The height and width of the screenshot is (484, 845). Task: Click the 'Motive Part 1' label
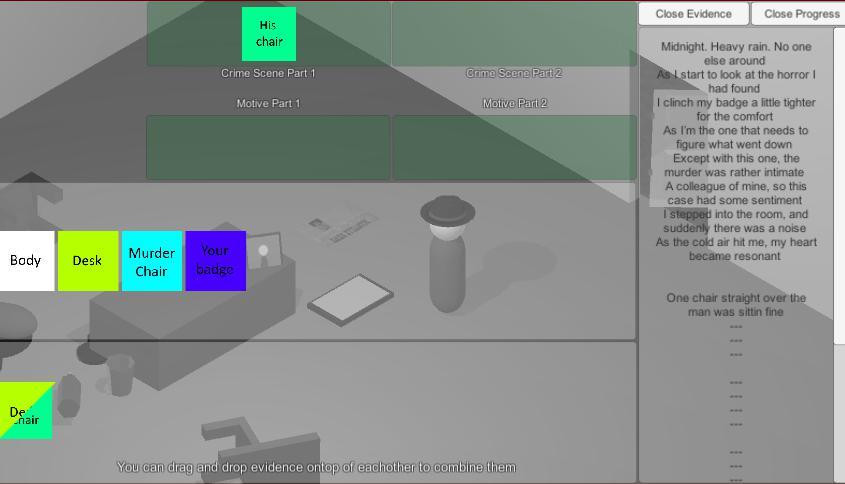pos(268,103)
